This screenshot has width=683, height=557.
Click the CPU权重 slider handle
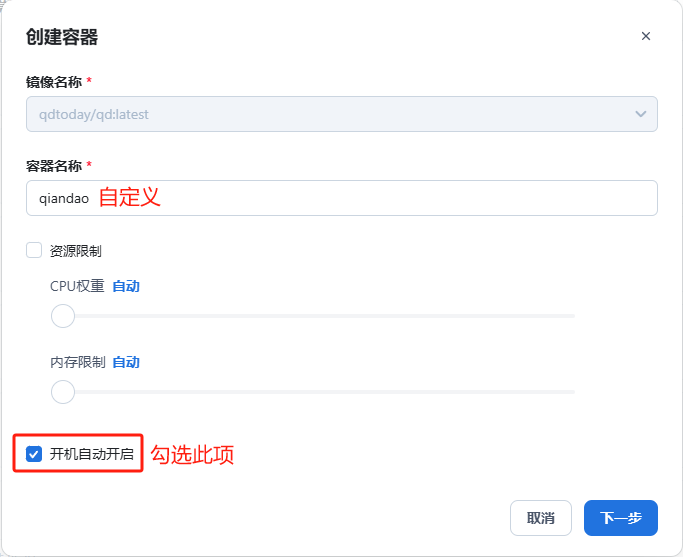[x=63, y=316]
